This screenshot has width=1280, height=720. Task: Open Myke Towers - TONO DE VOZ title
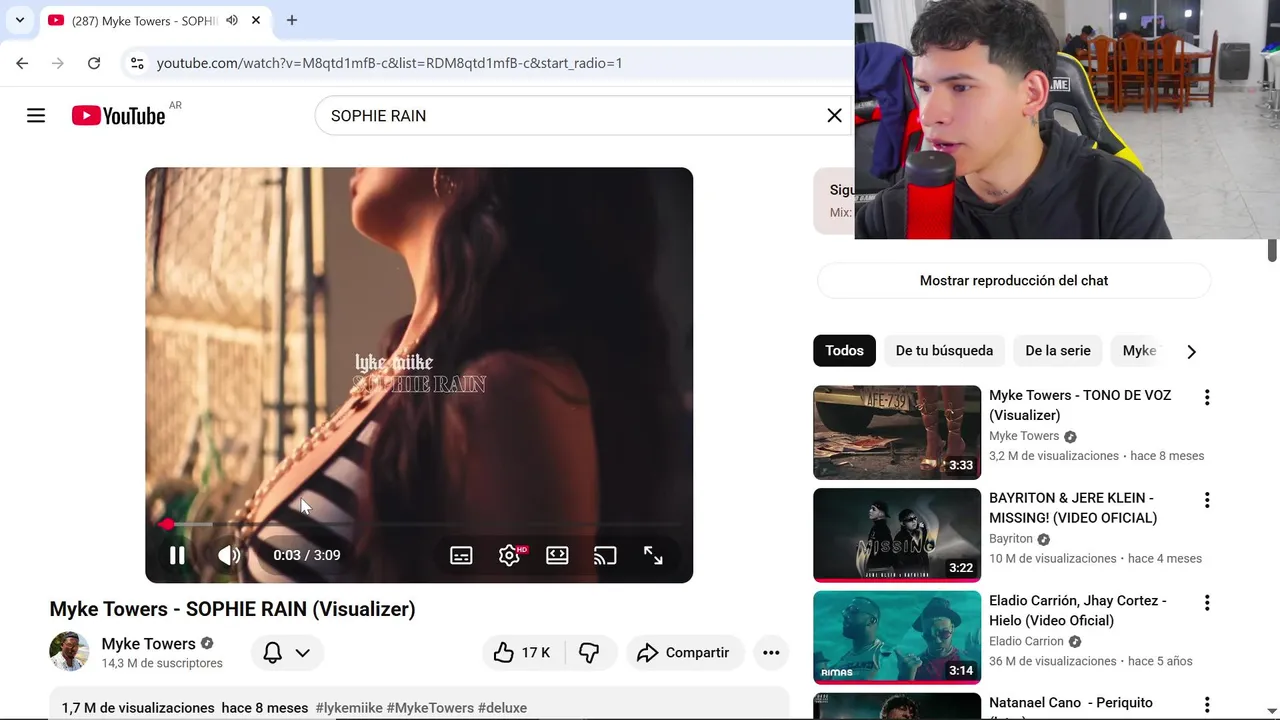[1080, 405]
